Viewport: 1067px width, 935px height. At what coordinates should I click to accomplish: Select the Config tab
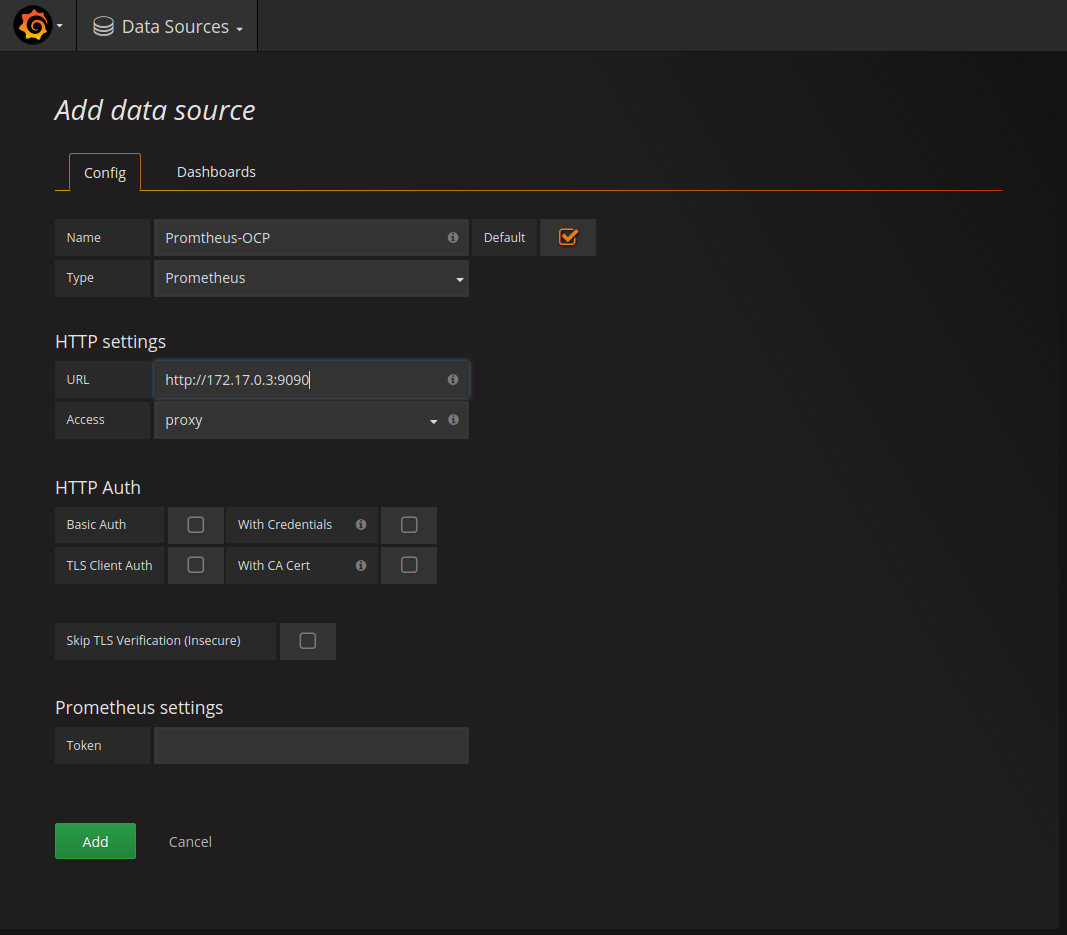pyautogui.click(x=105, y=173)
